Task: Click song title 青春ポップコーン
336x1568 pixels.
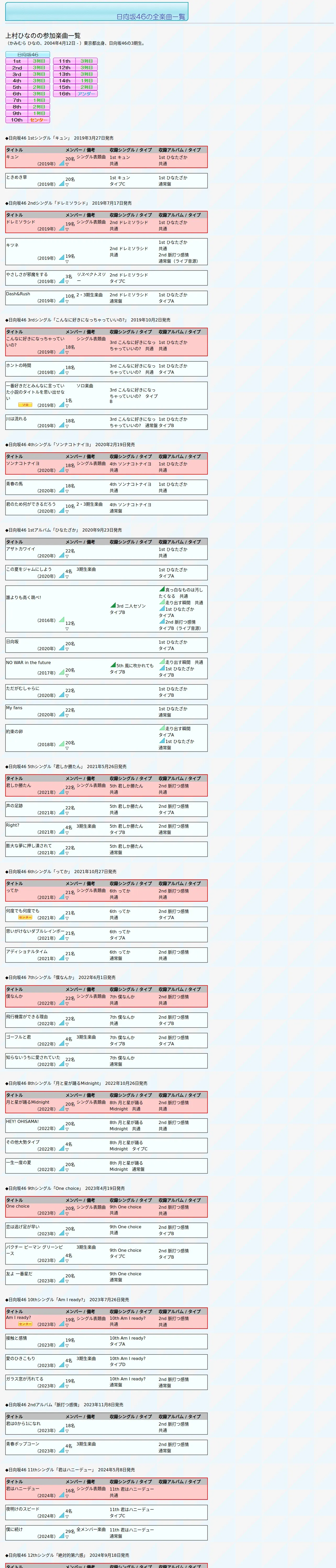Action: click(x=23, y=1444)
